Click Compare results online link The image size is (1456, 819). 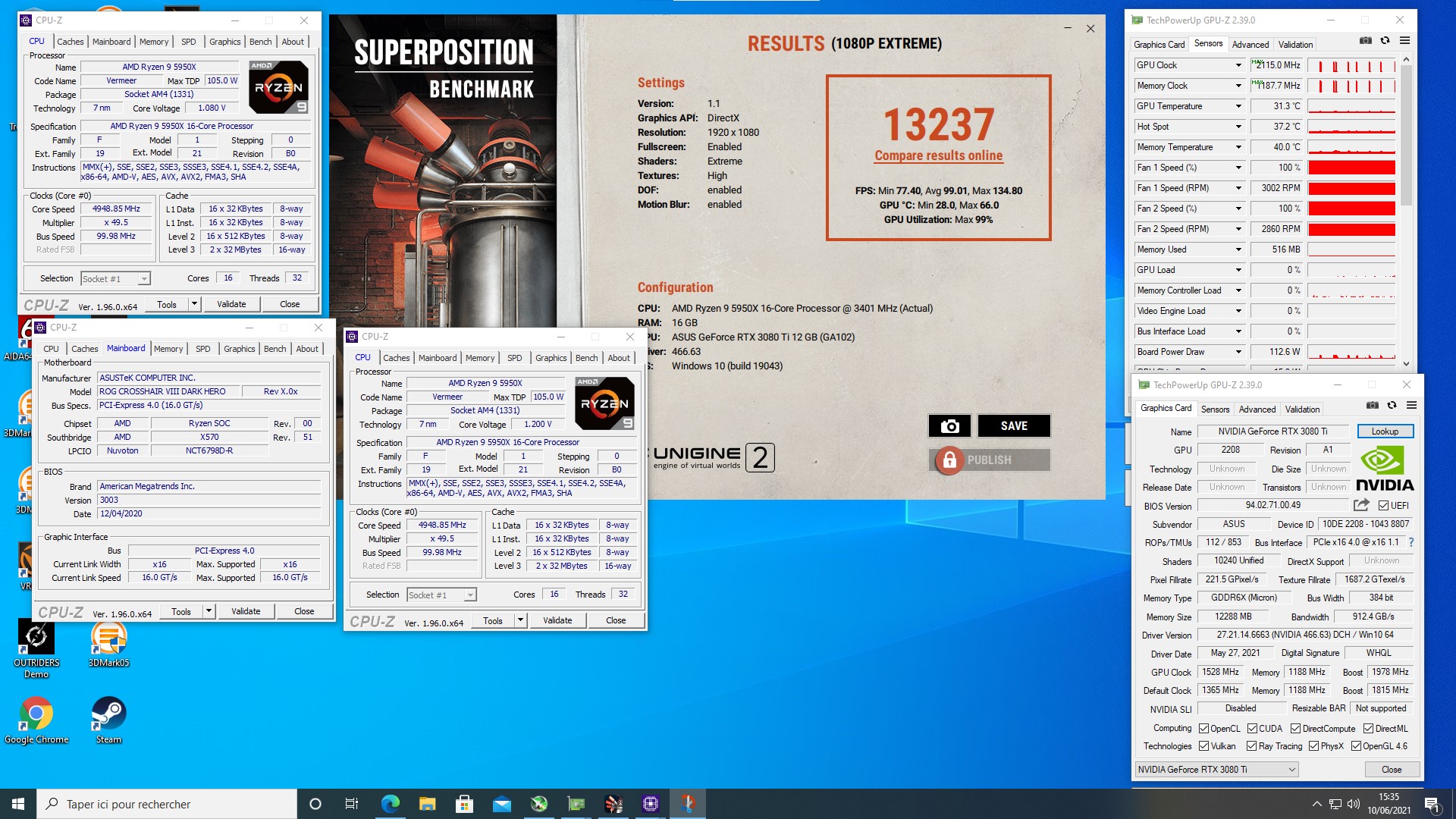(x=938, y=155)
